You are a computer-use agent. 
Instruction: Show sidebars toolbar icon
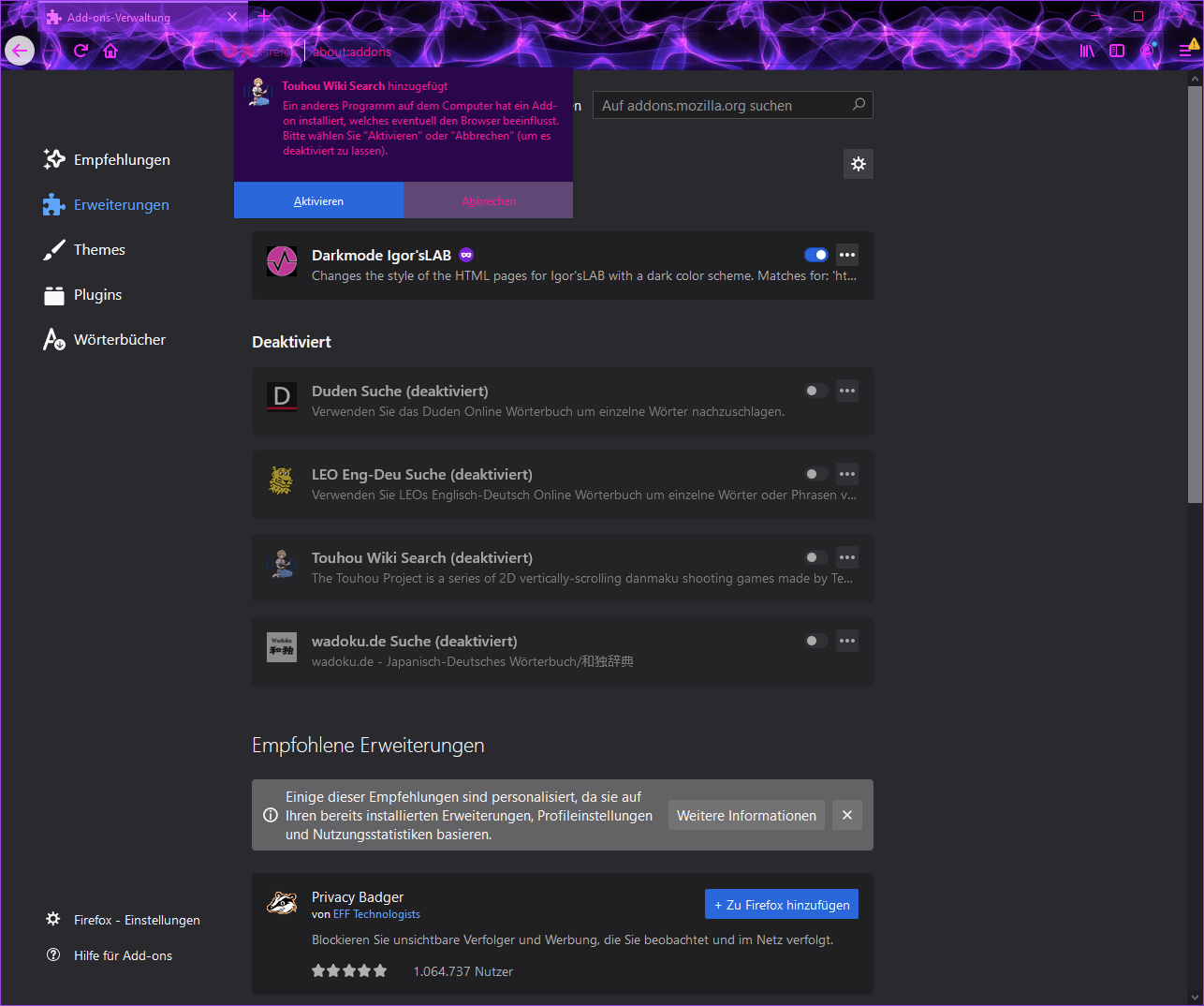tap(1117, 51)
